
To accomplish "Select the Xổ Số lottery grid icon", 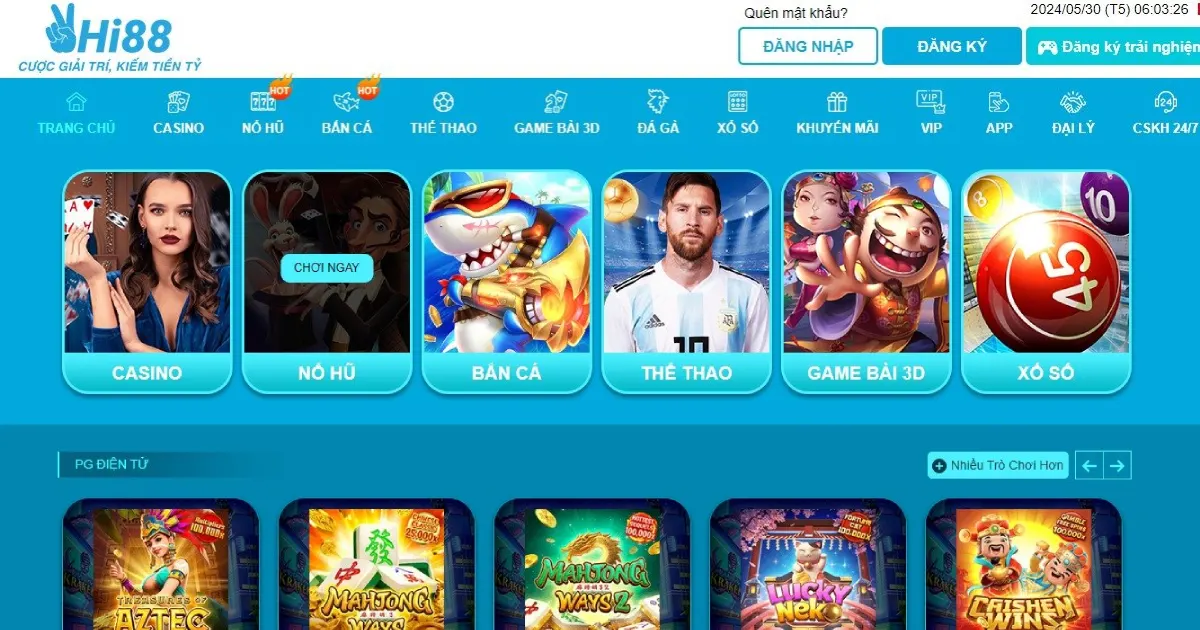I will coord(738,102).
